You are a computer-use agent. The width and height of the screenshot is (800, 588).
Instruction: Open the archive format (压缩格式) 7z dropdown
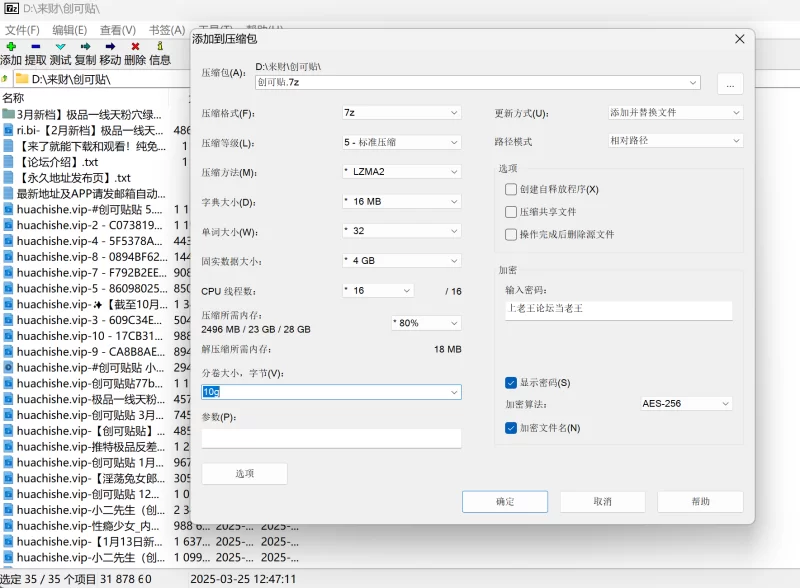[x=400, y=113]
